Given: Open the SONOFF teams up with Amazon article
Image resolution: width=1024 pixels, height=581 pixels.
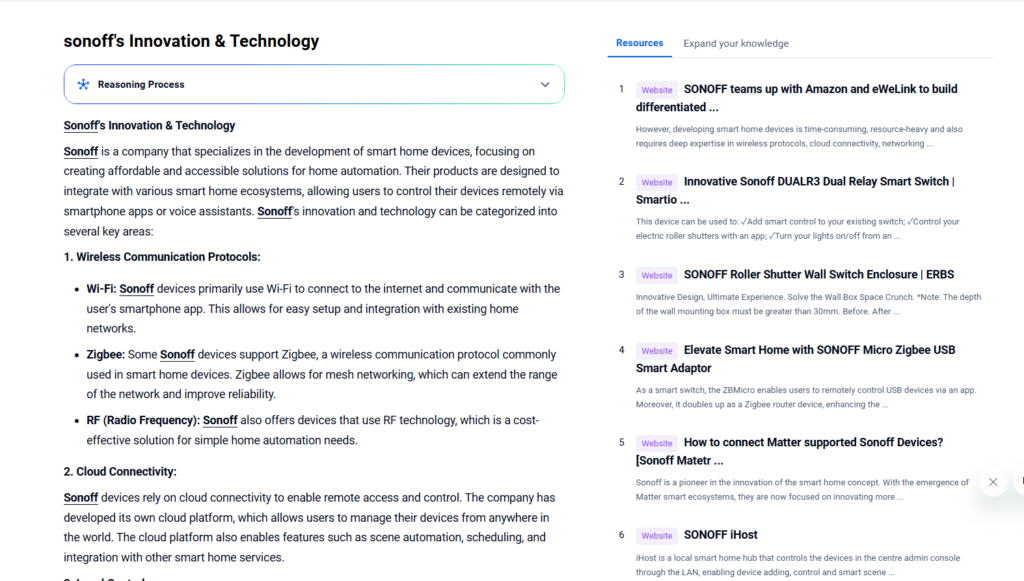Looking at the screenshot, I should click(x=820, y=89).
